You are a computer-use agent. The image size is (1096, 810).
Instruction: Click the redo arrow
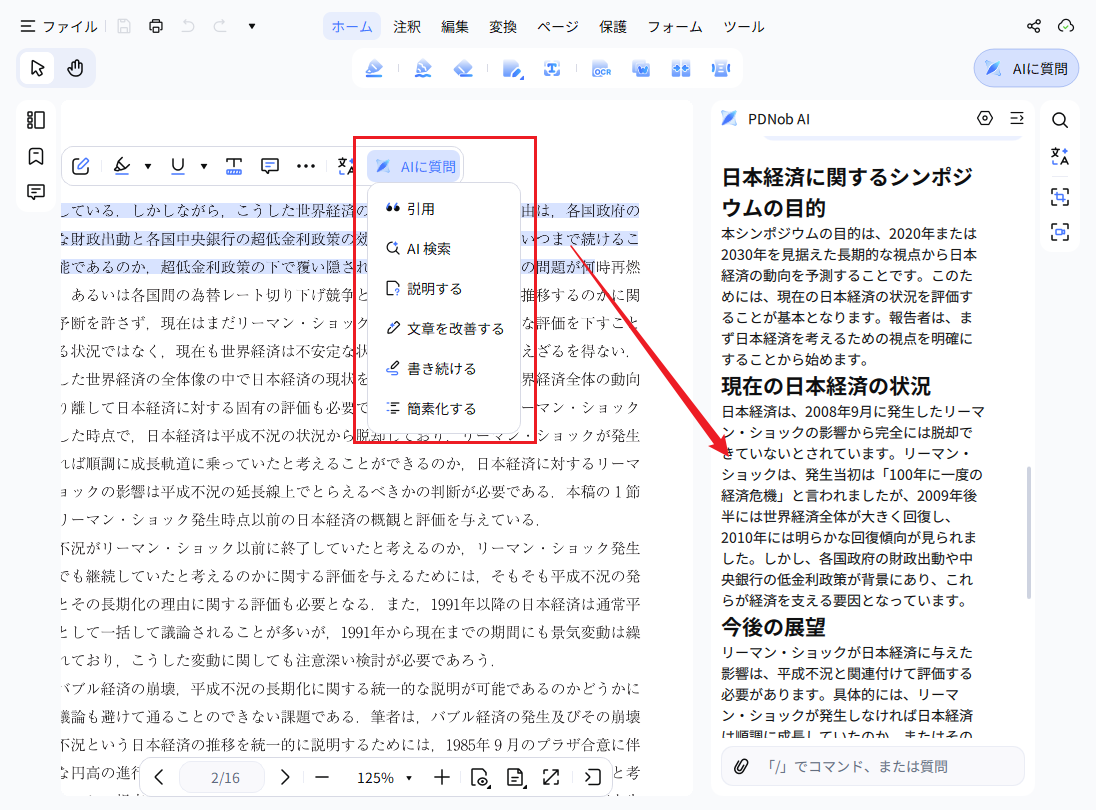point(220,27)
